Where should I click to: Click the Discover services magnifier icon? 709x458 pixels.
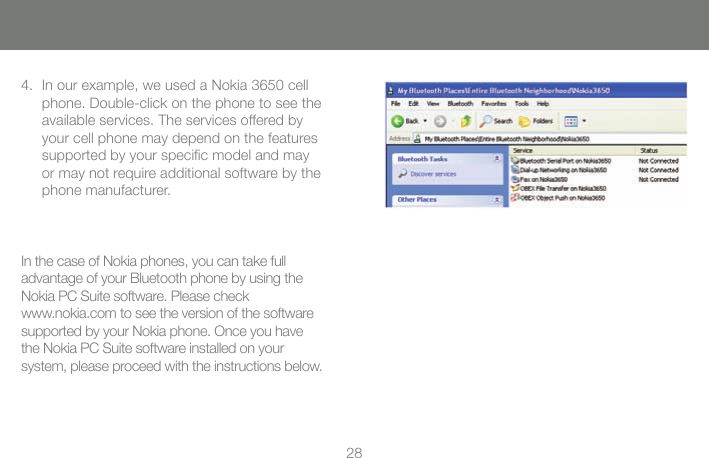pos(402,174)
